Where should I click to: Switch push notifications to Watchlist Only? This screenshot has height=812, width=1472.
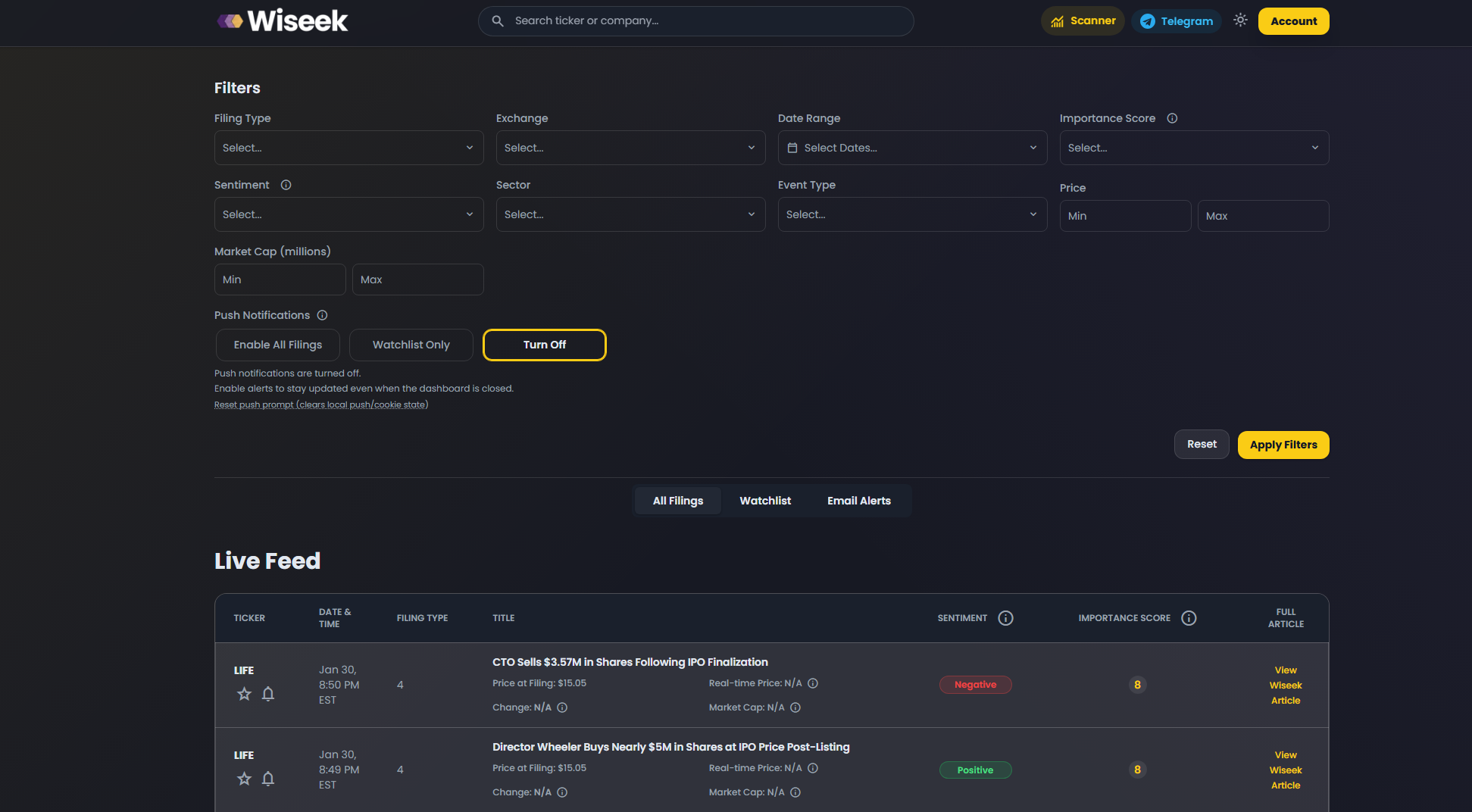point(411,345)
